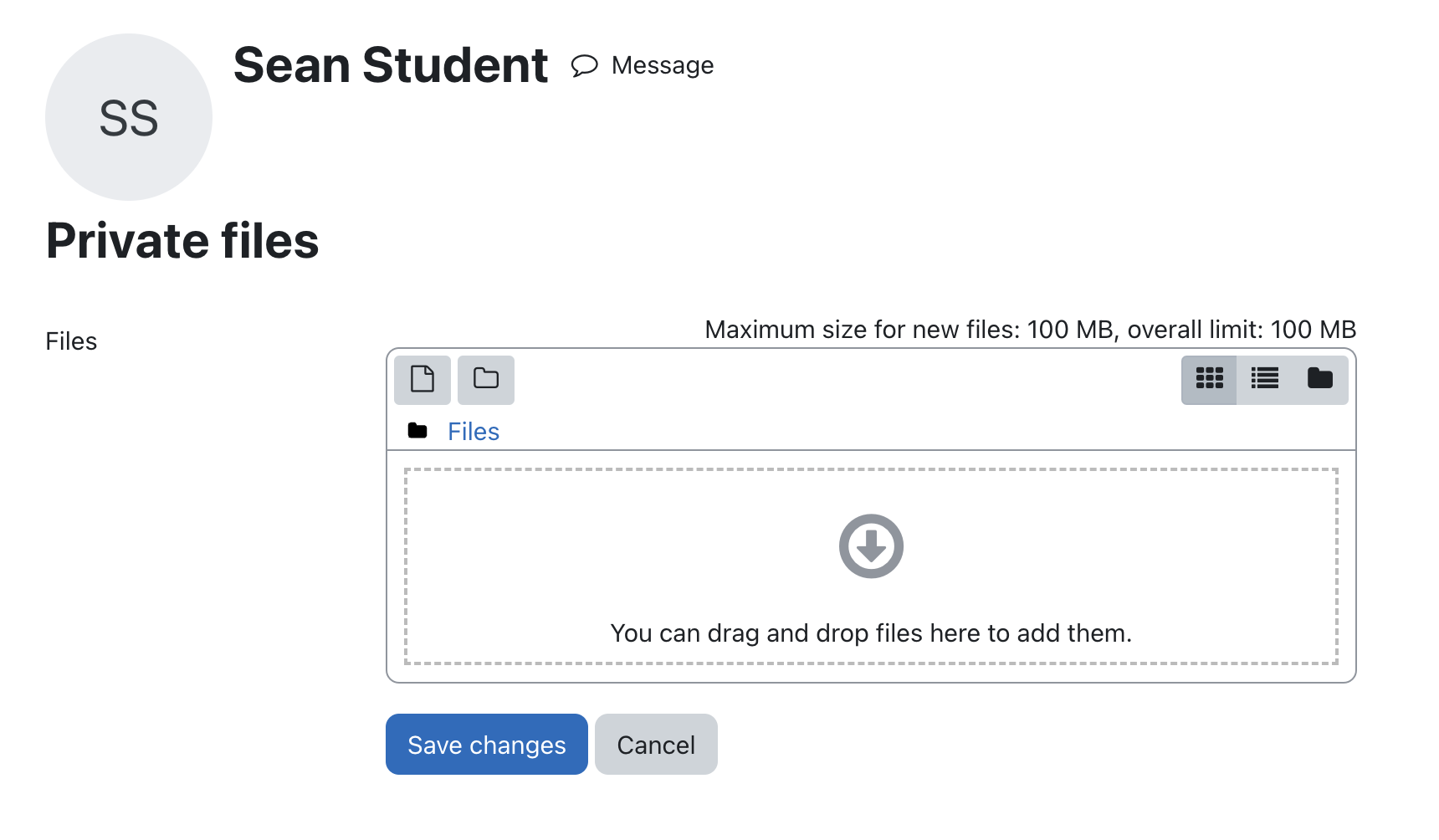This screenshot has height=840, width=1439.
Task: Click the Files field label
Action: pyautogui.click(x=71, y=341)
